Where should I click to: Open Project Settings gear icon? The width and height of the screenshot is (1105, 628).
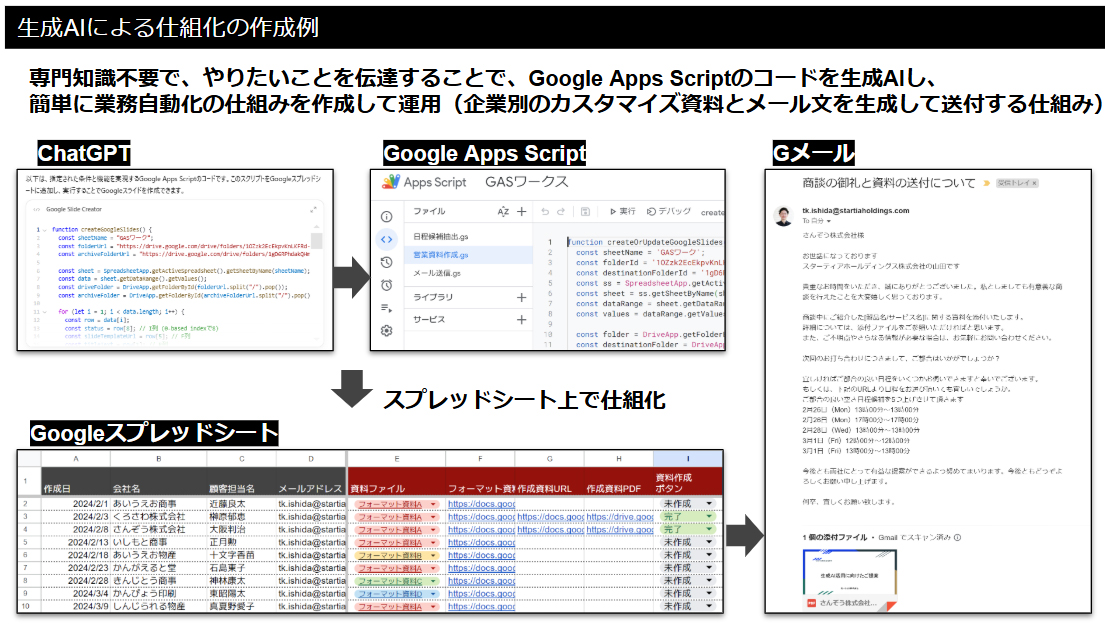tap(386, 331)
